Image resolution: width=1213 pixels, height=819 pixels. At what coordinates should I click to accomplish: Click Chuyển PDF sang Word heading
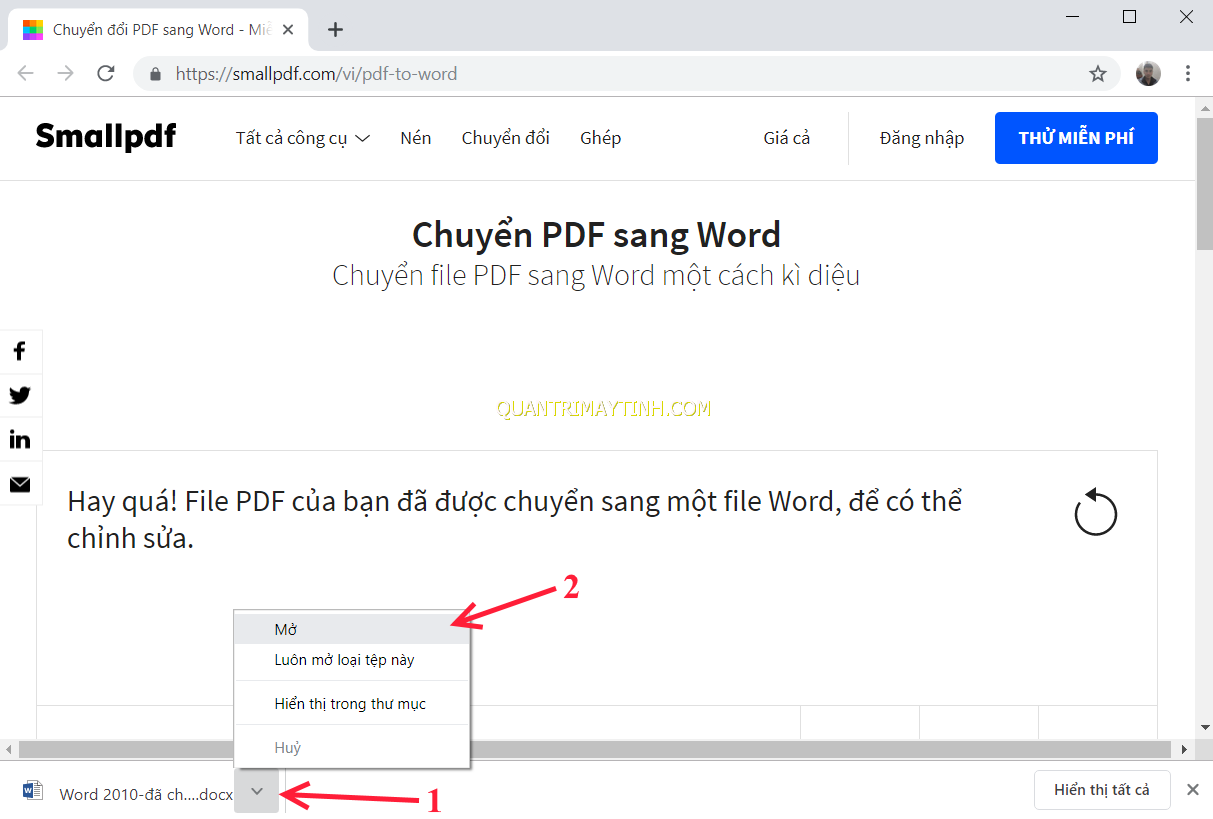pos(596,235)
